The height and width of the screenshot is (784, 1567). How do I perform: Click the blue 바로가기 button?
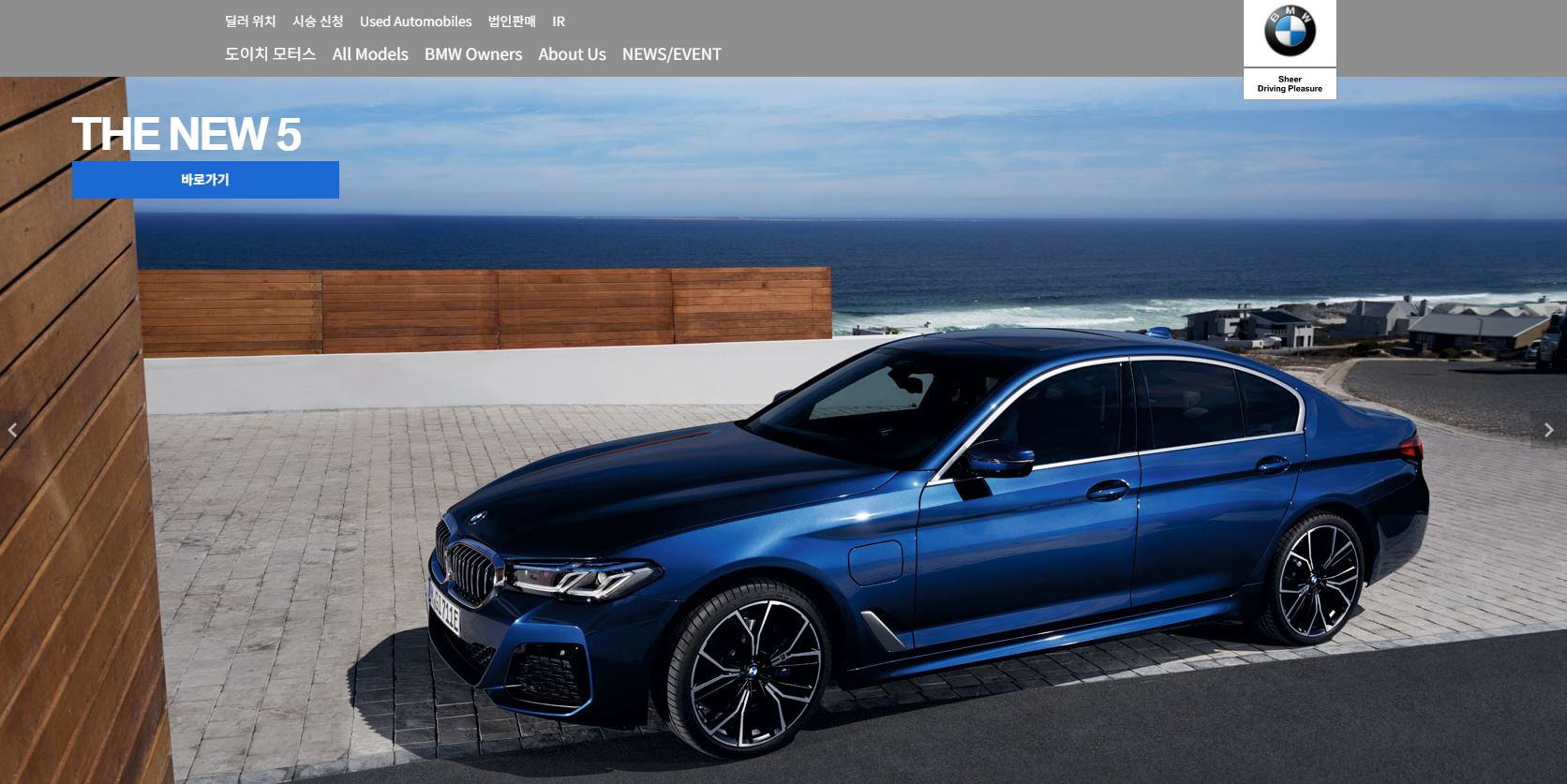click(x=205, y=179)
